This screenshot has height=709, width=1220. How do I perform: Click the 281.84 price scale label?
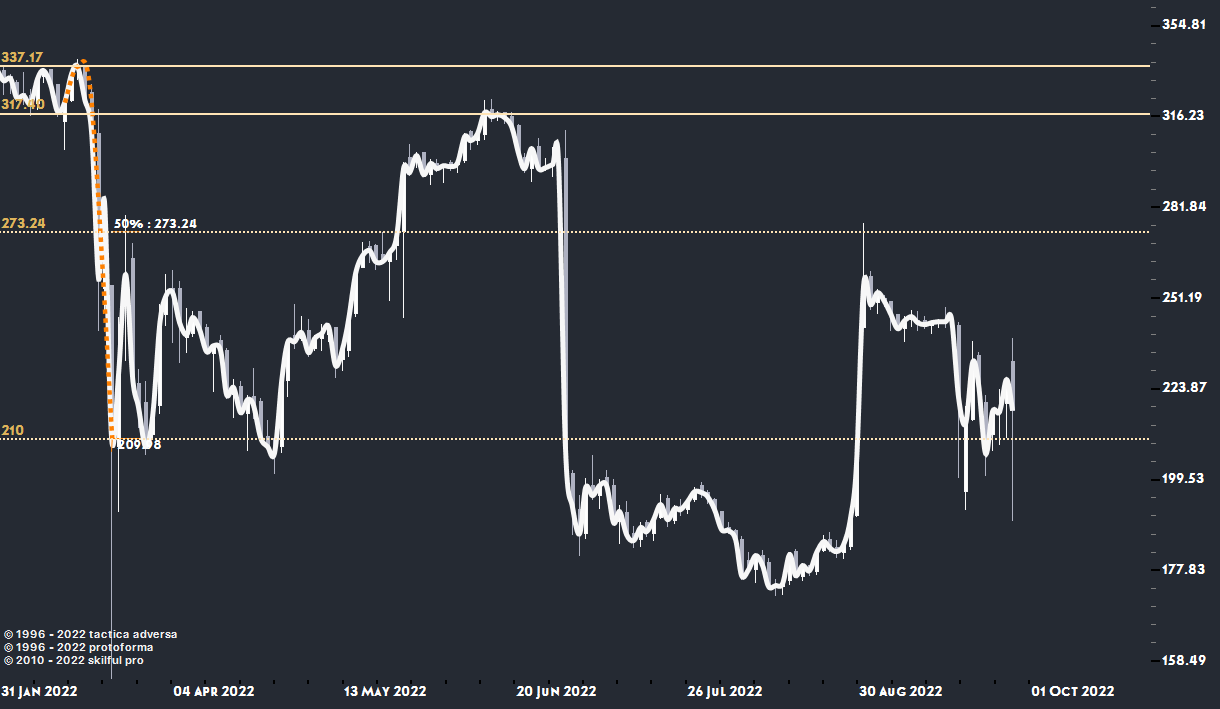pyautogui.click(x=1183, y=206)
